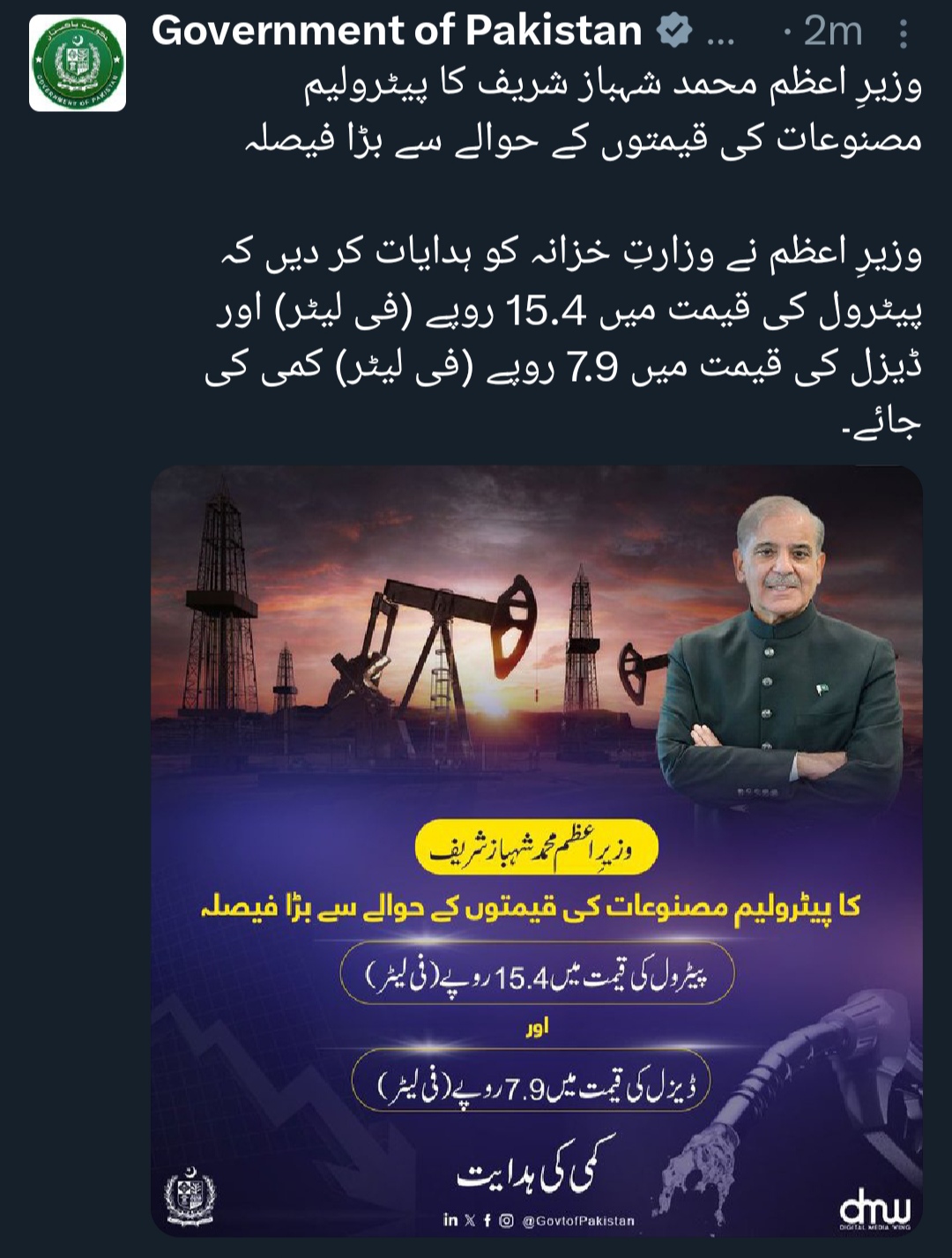Viewport: 952px width, 1258px height.
Task: Click the DMW Digital Media Wing logo
Action: pos(874,1210)
